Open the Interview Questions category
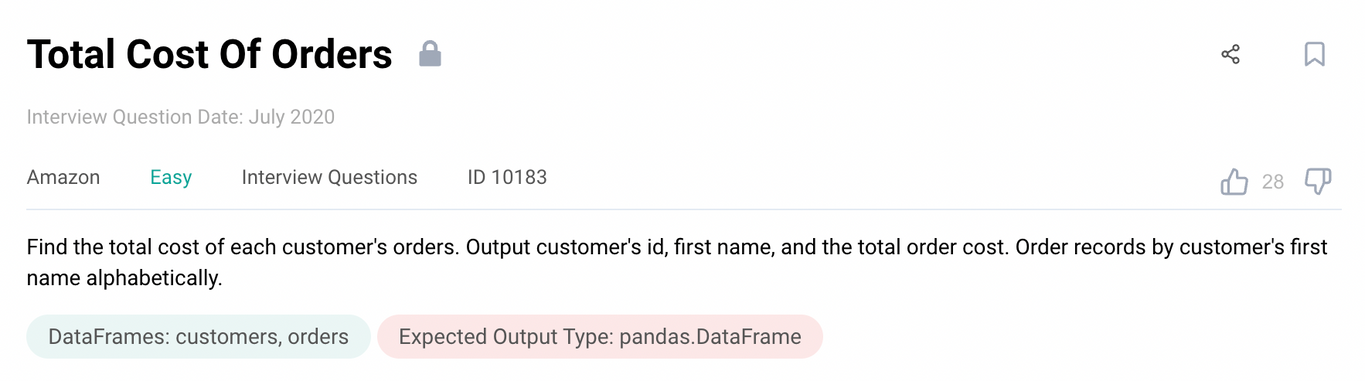The height and width of the screenshot is (381, 1365). [x=329, y=177]
